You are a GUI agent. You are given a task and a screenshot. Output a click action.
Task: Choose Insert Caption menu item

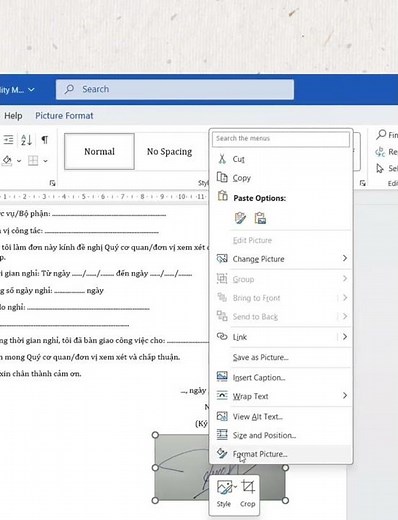pos(281,378)
